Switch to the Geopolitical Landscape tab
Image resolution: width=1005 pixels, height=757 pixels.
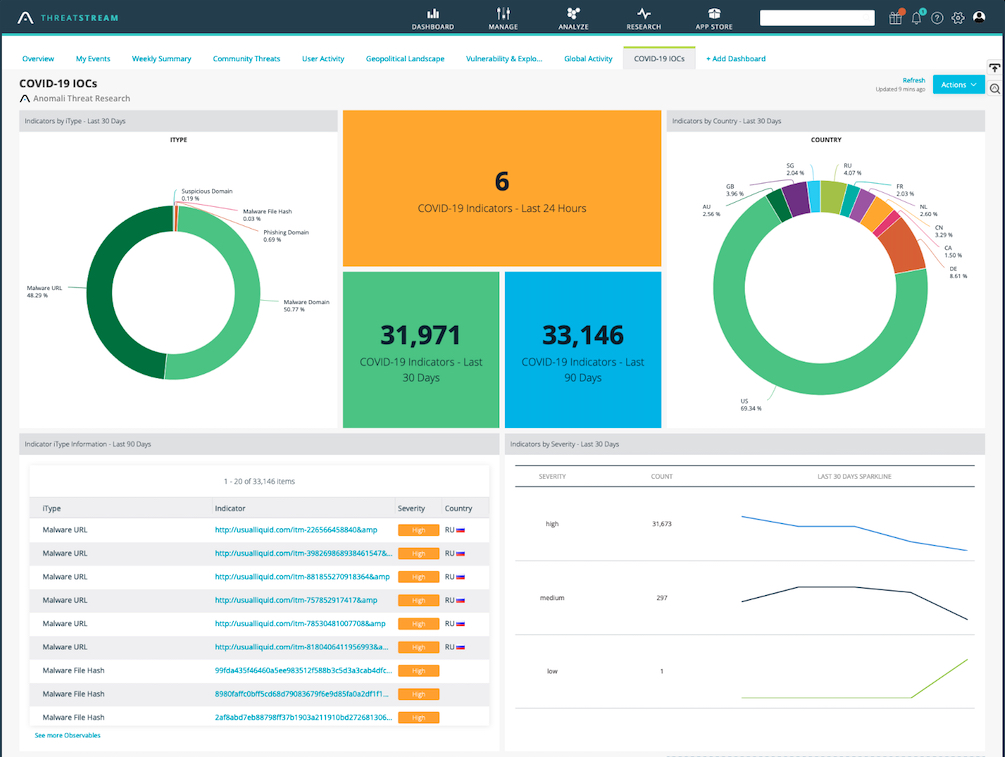pos(405,59)
